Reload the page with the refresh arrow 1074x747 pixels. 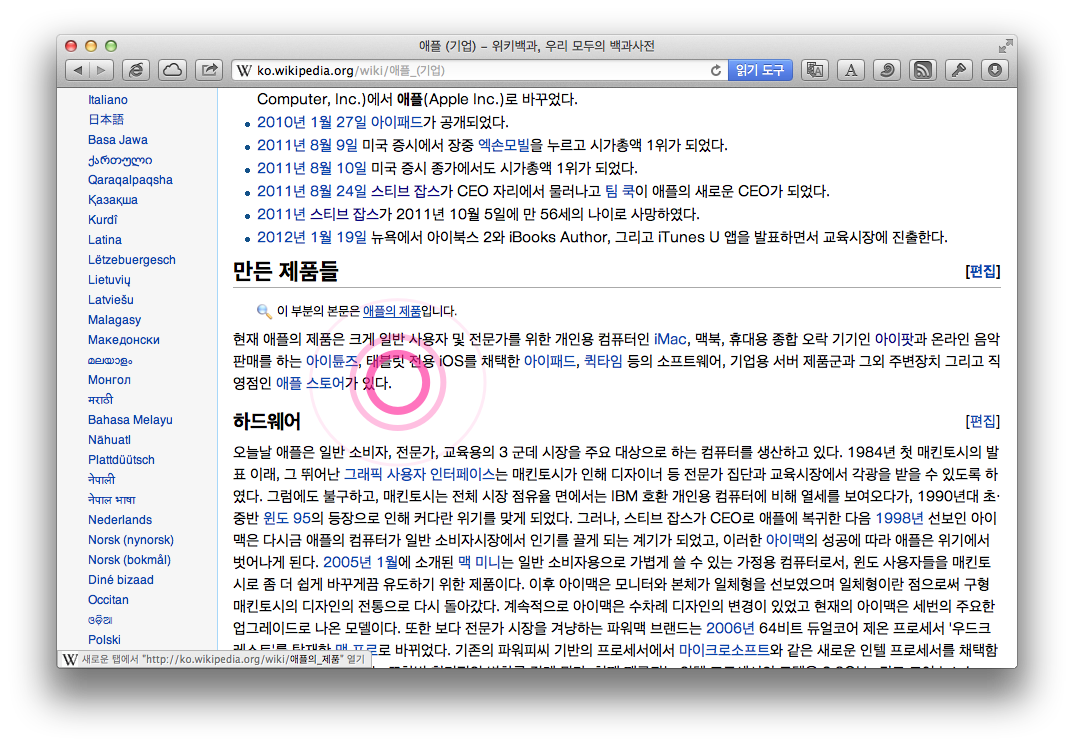point(716,71)
